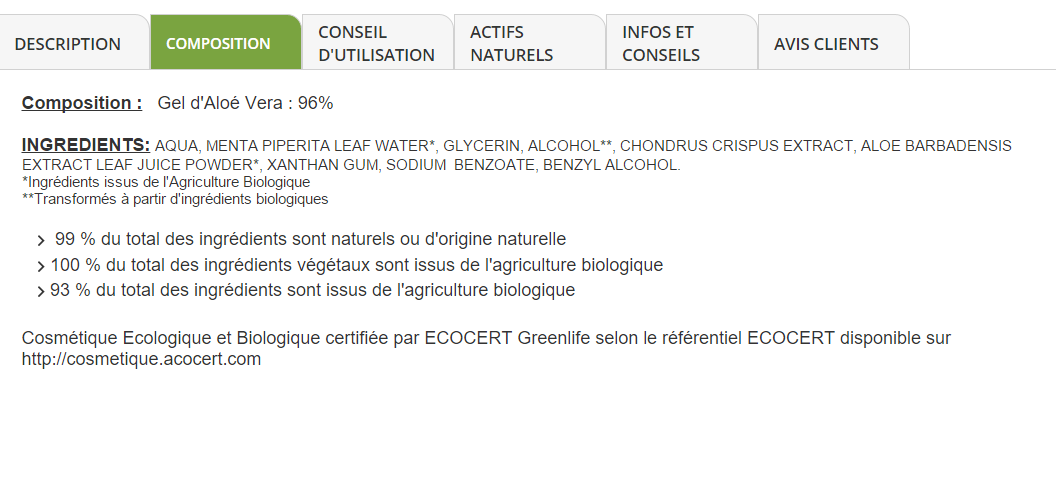The height and width of the screenshot is (477, 1056).
Task: Select the Composition tab
Action: 226,42
